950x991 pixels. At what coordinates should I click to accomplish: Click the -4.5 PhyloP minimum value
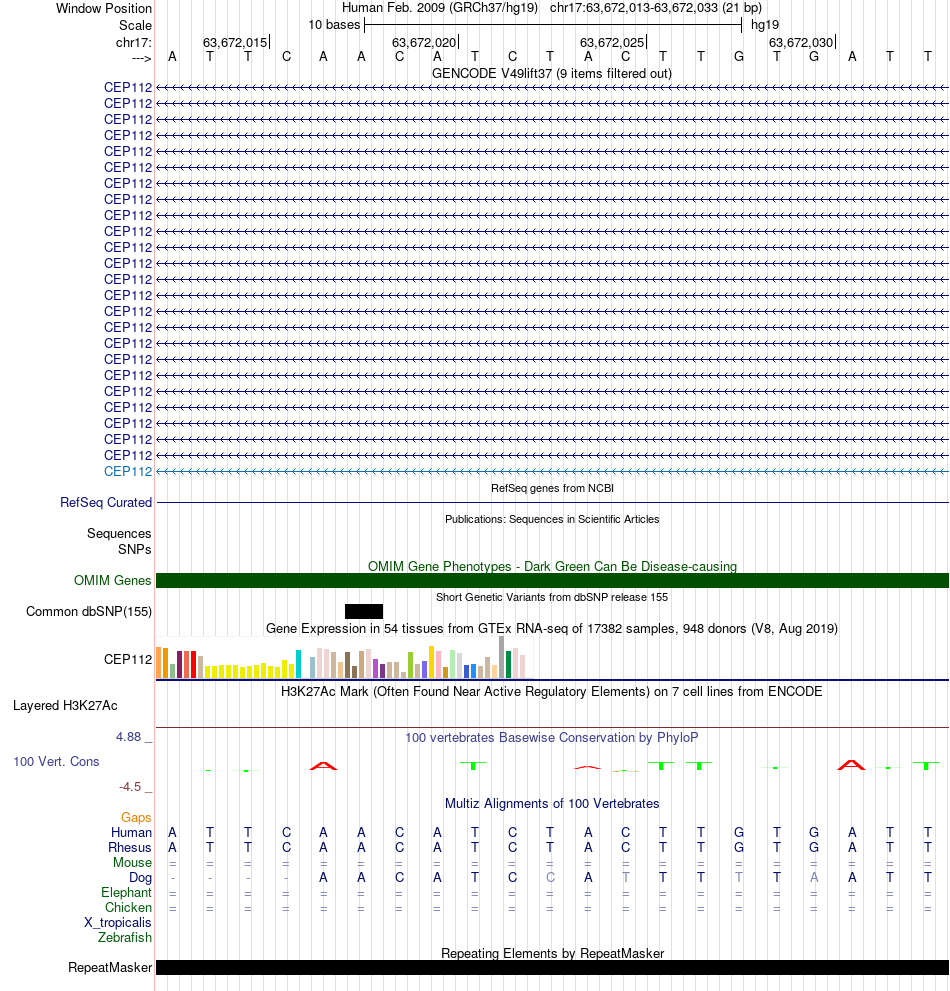[x=130, y=787]
